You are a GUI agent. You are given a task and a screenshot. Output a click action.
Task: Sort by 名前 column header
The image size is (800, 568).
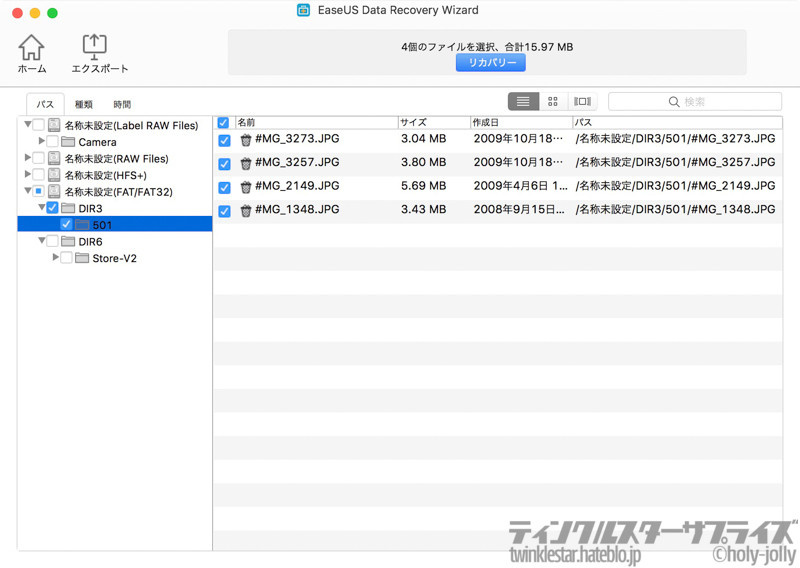(x=316, y=122)
